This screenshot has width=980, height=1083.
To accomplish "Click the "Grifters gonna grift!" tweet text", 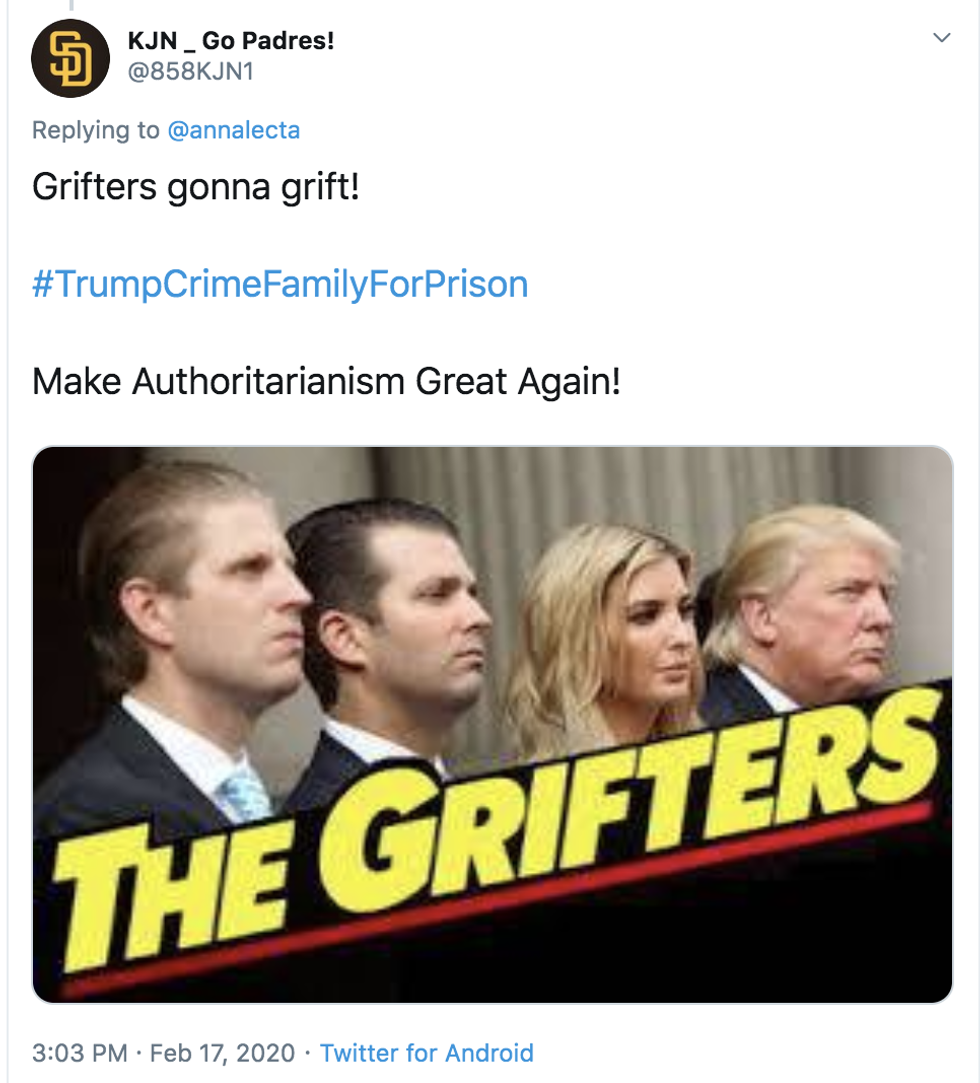I will point(196,187).
